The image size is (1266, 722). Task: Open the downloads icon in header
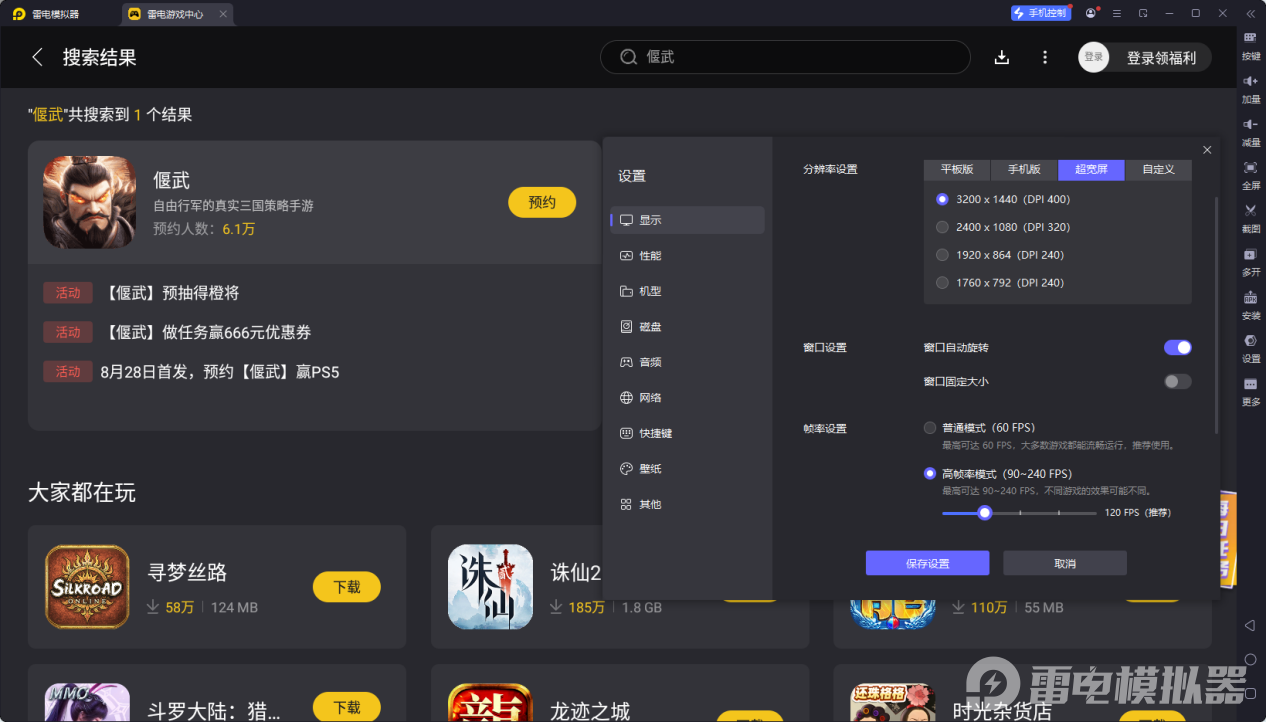coord(1002,57)
